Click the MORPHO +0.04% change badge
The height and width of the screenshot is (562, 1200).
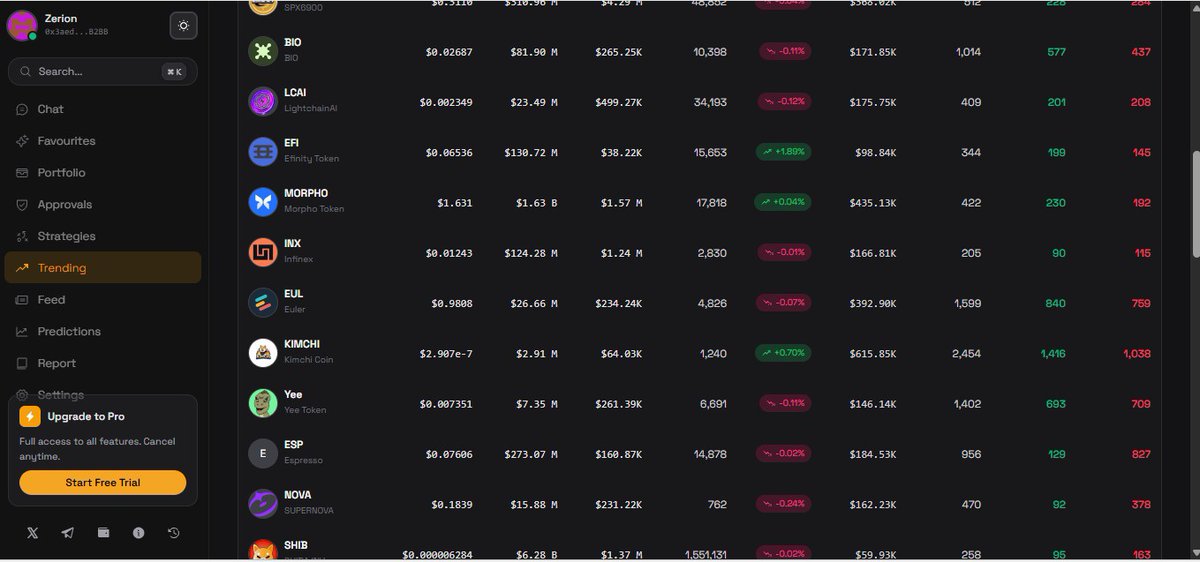click(x=782, y=202)
